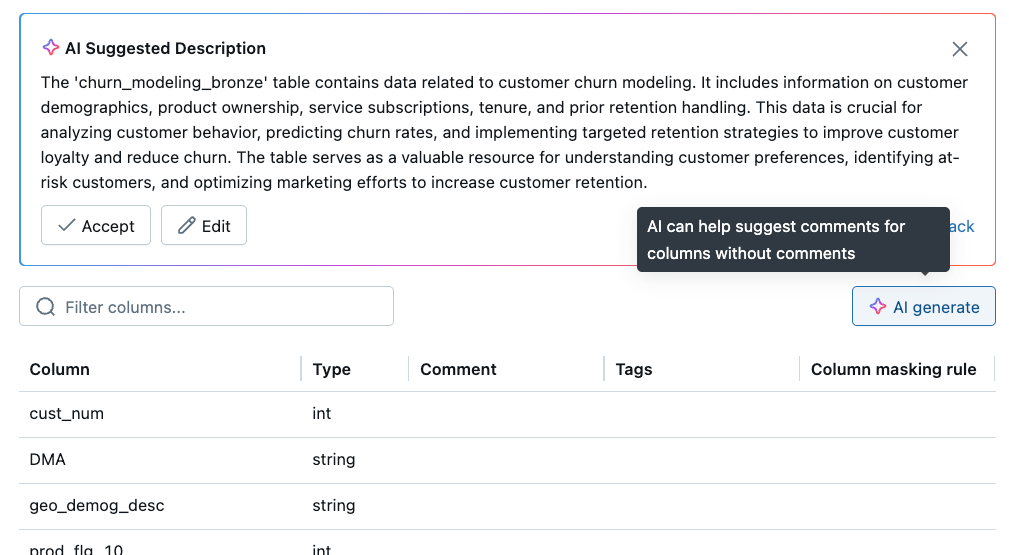Click the Type column header
Image resolution: width=1009 pixels, height=555 pixels.
tap(331, 369)
